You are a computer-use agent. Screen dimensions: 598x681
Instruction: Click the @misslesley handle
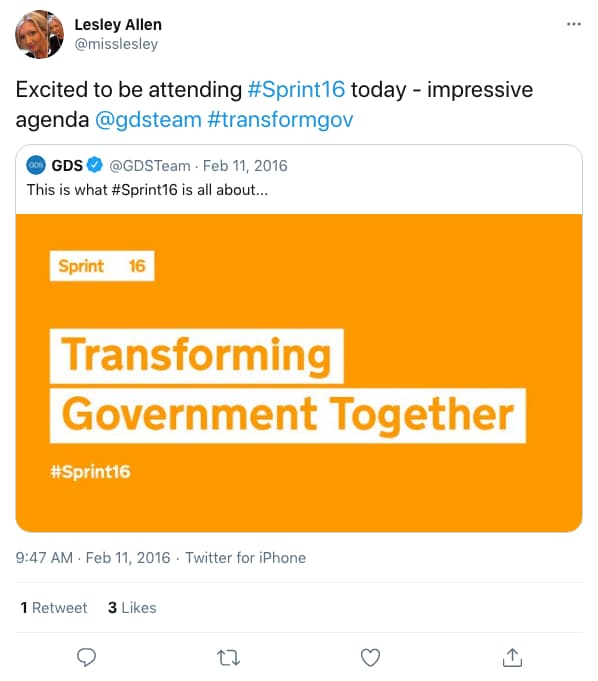116,44
